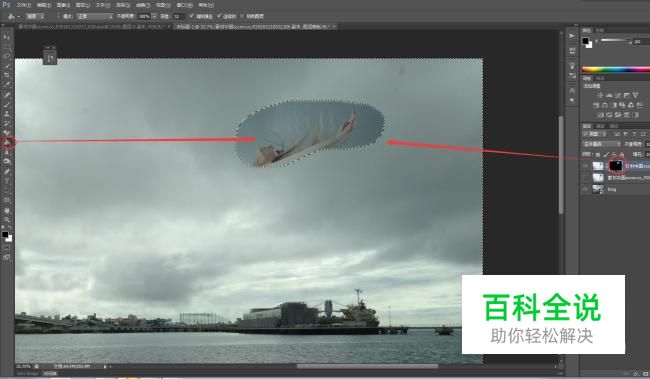Select the Clone Stamp tool
Viewport: 650px width, 379px height.
(7, 113)
